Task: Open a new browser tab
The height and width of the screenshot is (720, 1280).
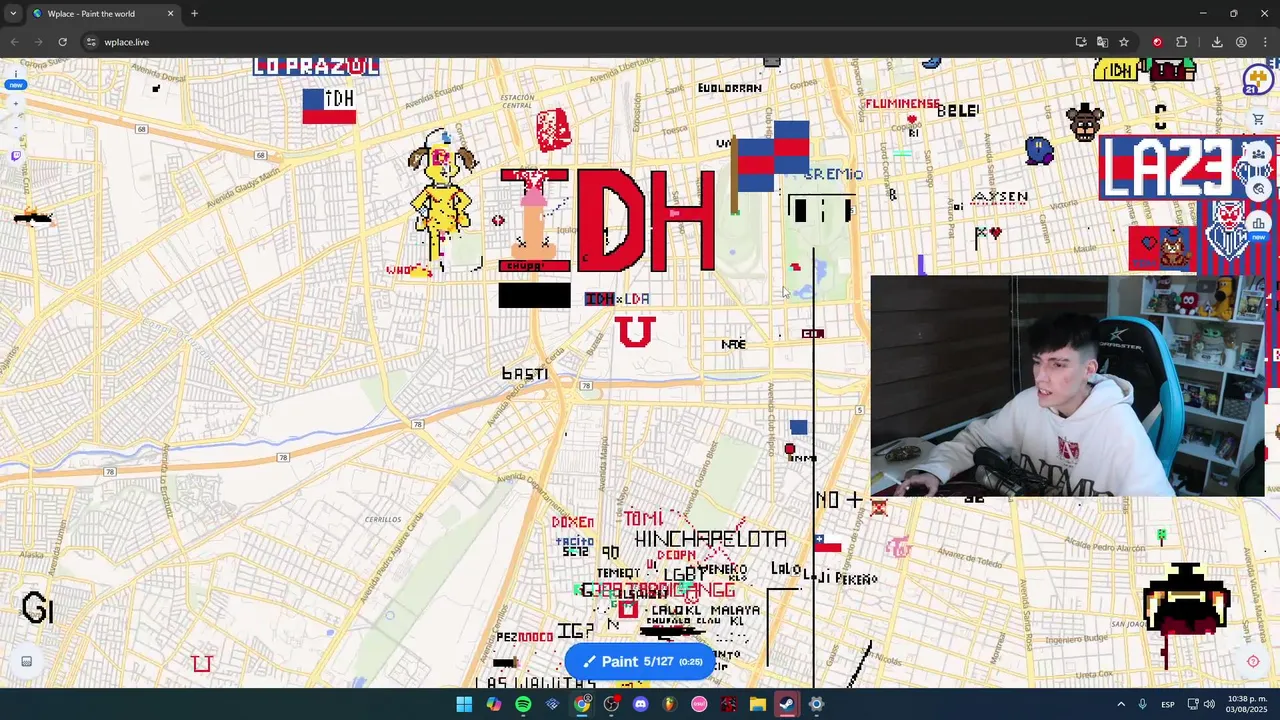Action: [194, 14]
